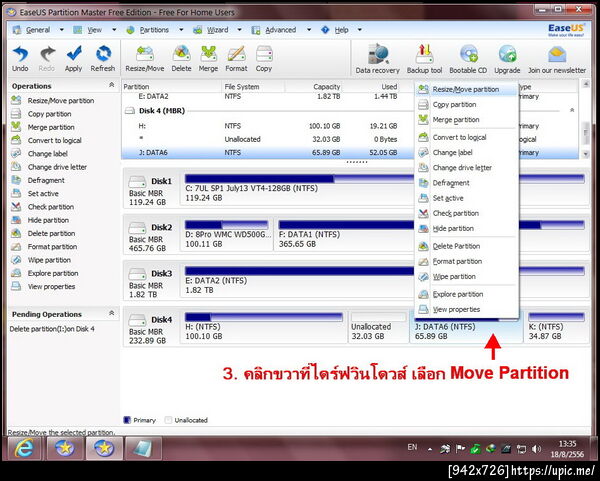Expand the Advanced dropdown arrow
The image size is (600, 481).
308,30
